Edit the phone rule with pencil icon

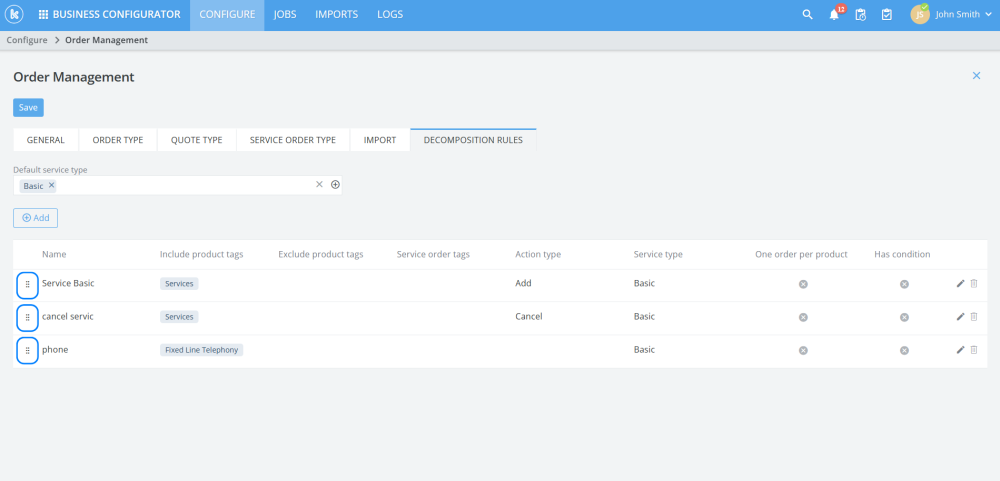(x=960, y=350)
